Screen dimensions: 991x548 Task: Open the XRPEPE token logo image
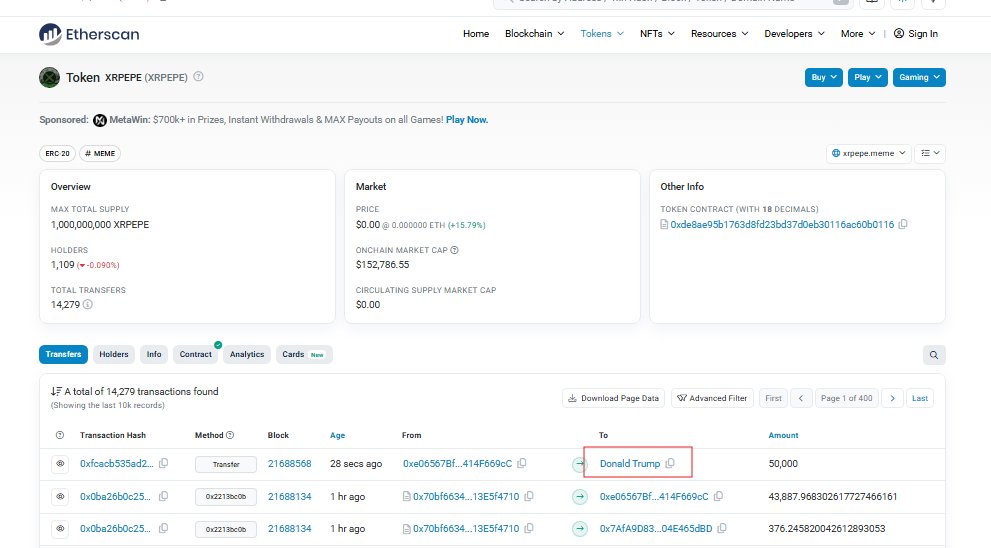pyautogui.click(x=49, y=78)
